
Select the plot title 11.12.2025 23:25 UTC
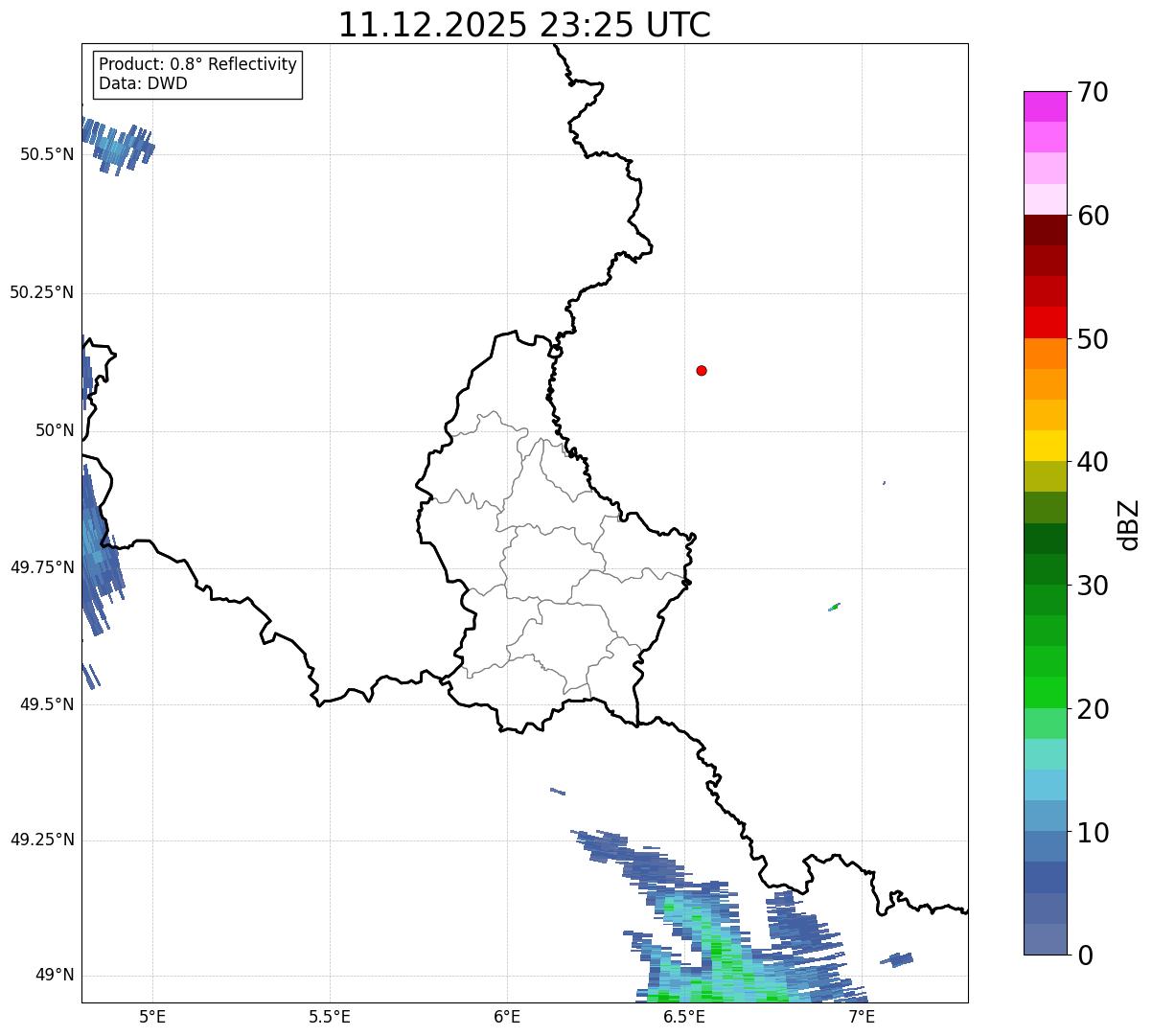[524, 25]
